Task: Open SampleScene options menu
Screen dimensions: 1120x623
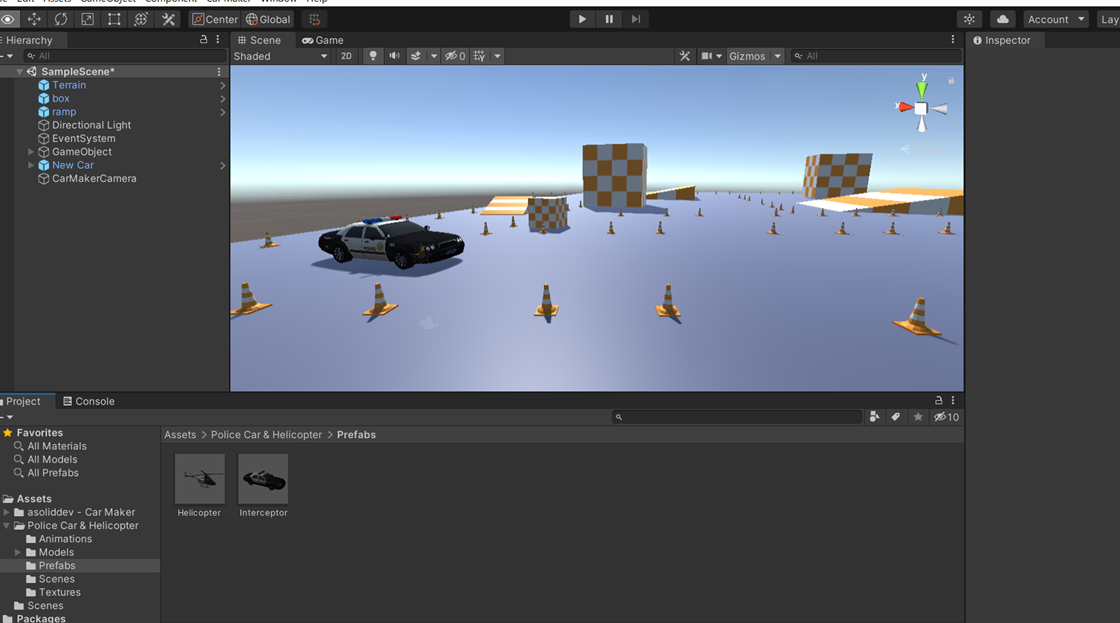Action: pos(219,71)
